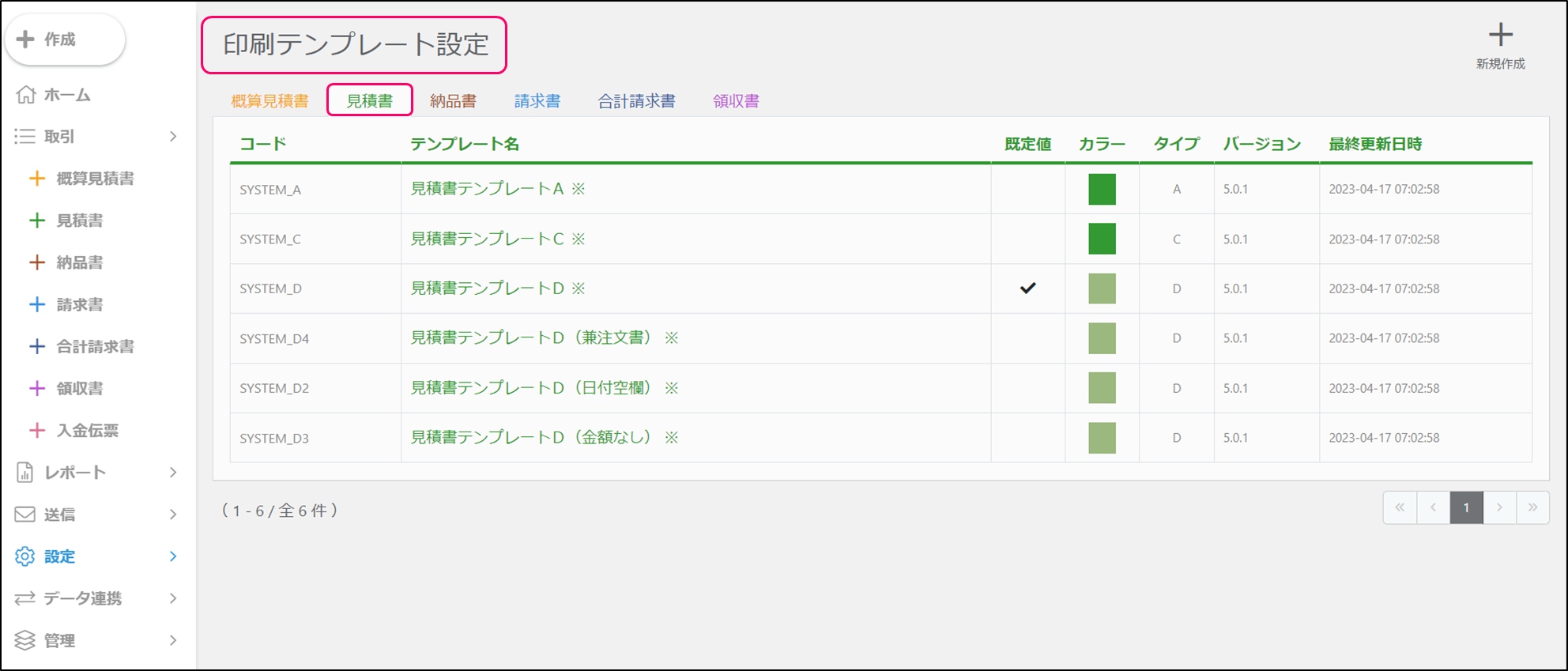Image resolution: width=1568 pixels, height=671 pixels.
Task: Click the default checkmark in SYSTEM_D row
Action: pyautogui.click(x=1027, y=288)
